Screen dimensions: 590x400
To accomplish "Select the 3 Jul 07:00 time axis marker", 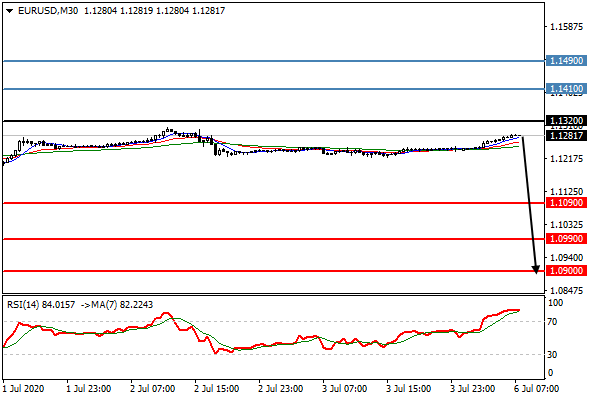I will 344,389.
